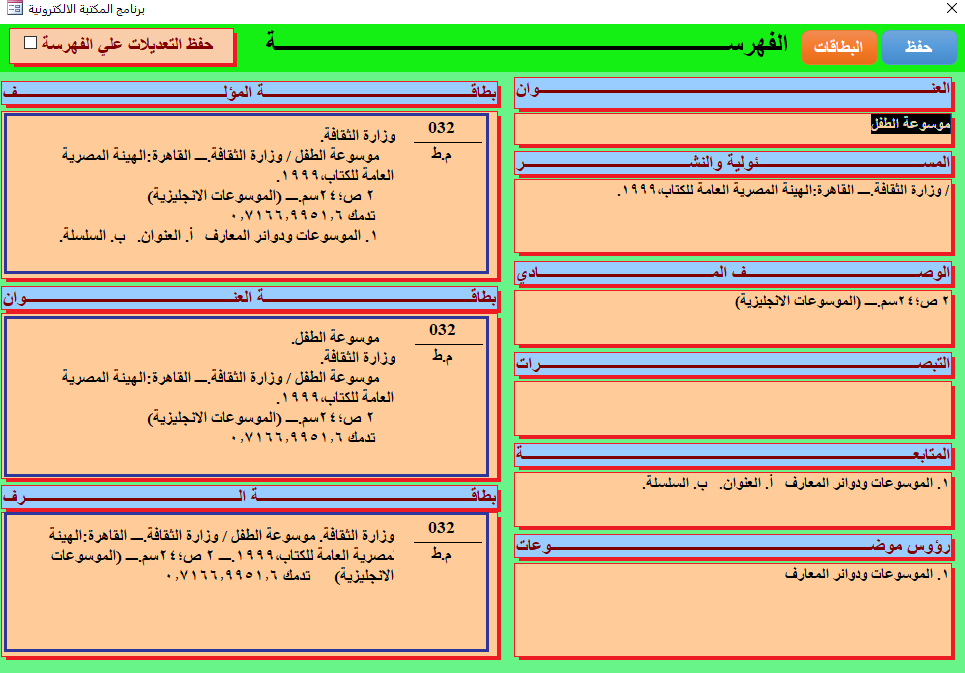This screenshot has height=673, width=965.
Task: Click the المتابعة tracings field
Action: pos(732,500)
